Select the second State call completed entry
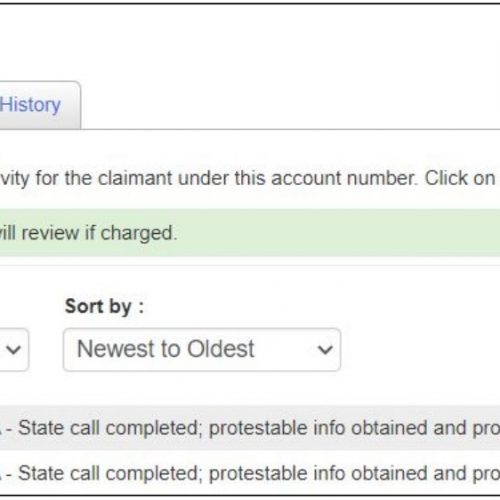 tap(250, 473)
